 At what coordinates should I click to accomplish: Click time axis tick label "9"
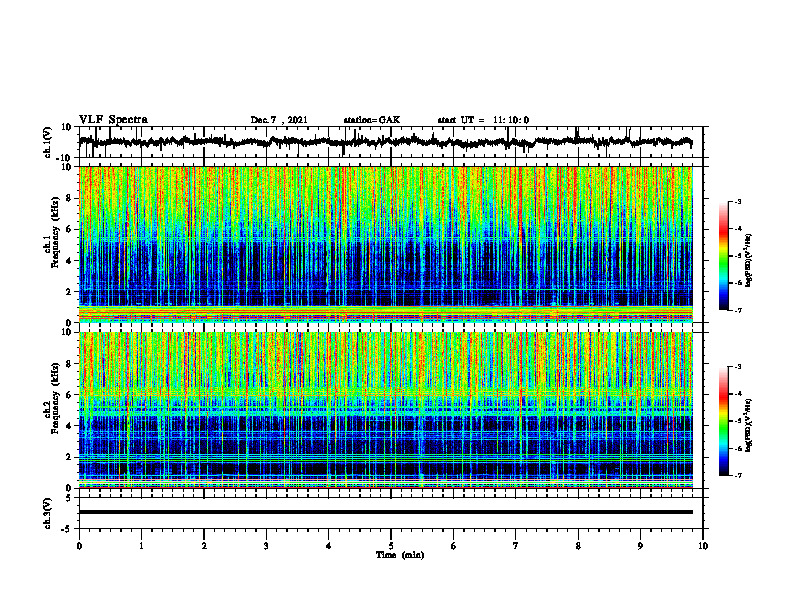point(640,546)
